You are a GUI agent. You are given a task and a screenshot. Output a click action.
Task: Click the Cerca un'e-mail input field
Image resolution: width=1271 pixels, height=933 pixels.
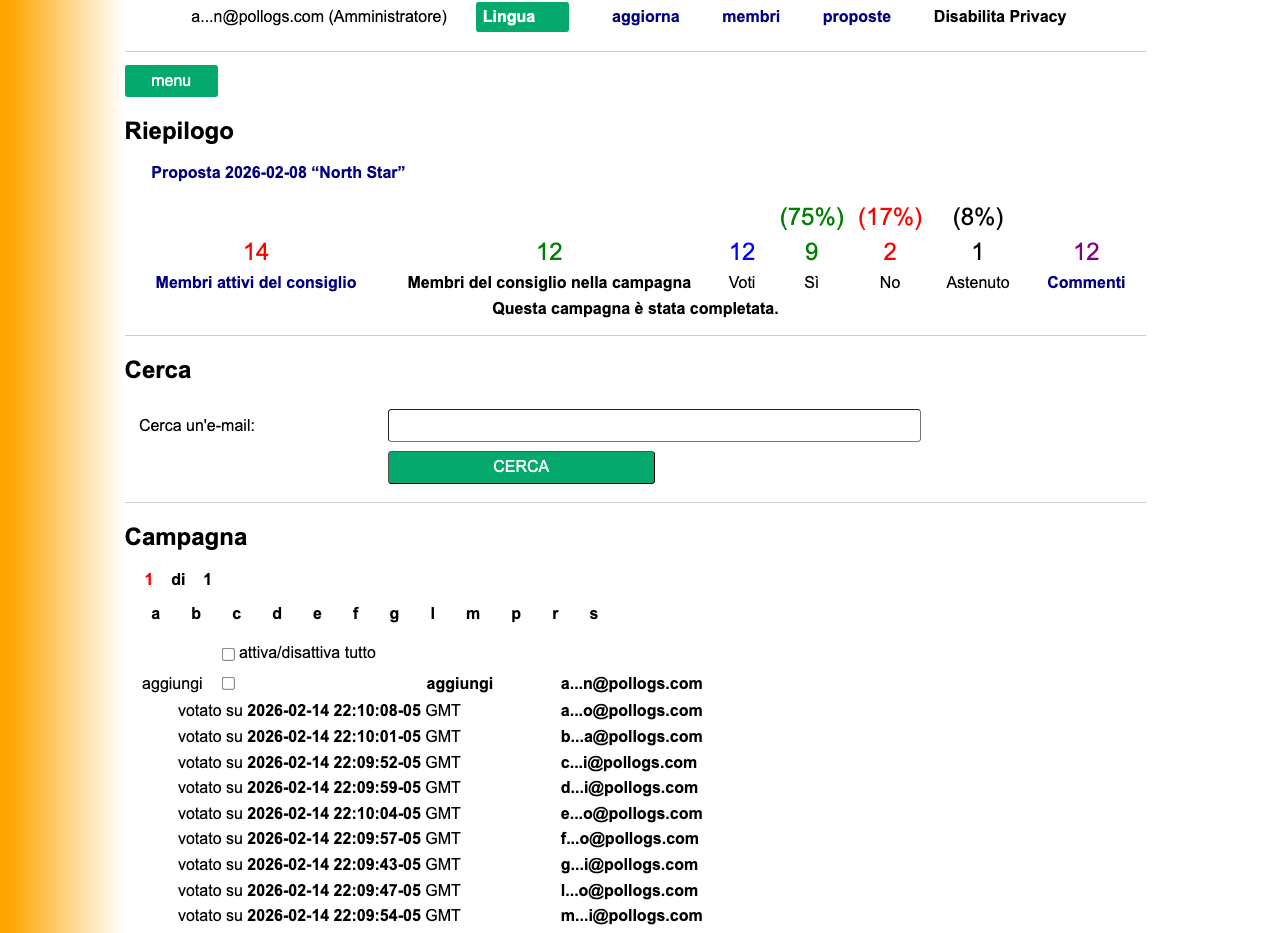click(x=653, y=425)
